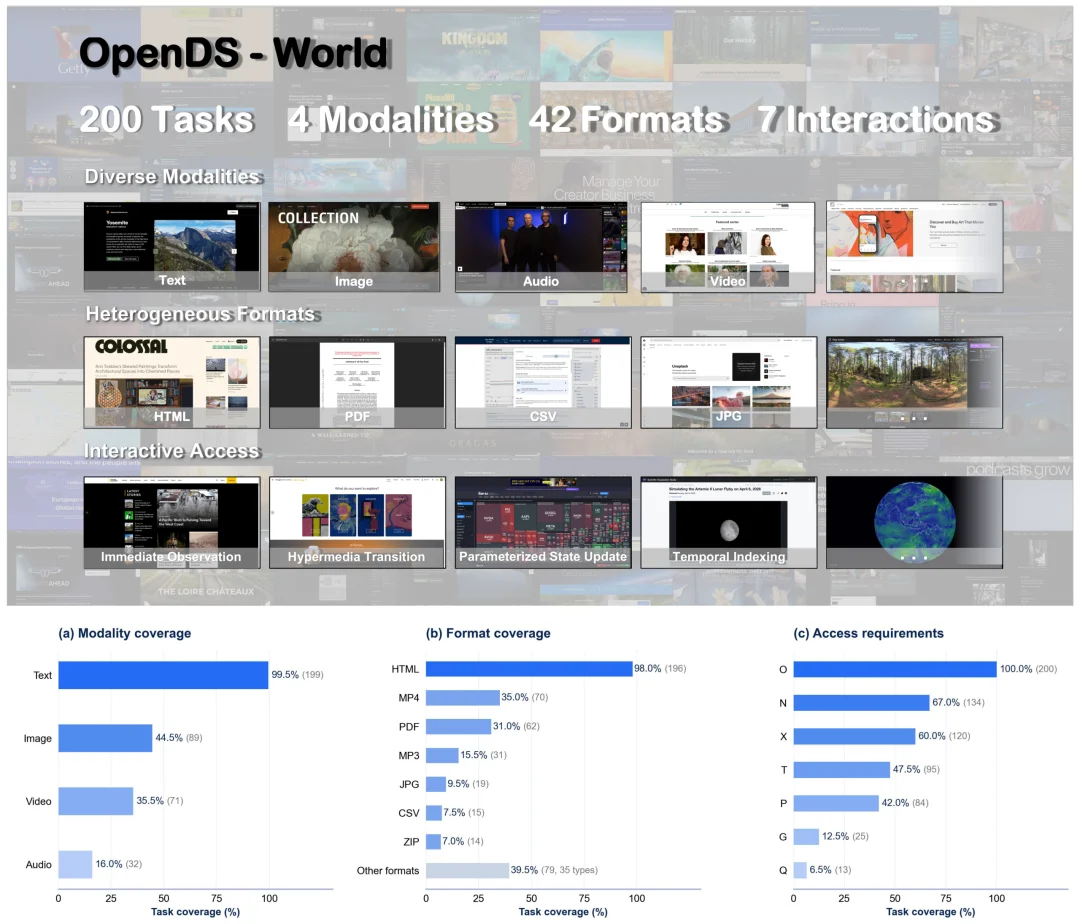Image resolution: width=1080 pixels, height=924 pixels.
Task: Open the Colossal thumbnail labeled HTML
Action: (172, 382)
